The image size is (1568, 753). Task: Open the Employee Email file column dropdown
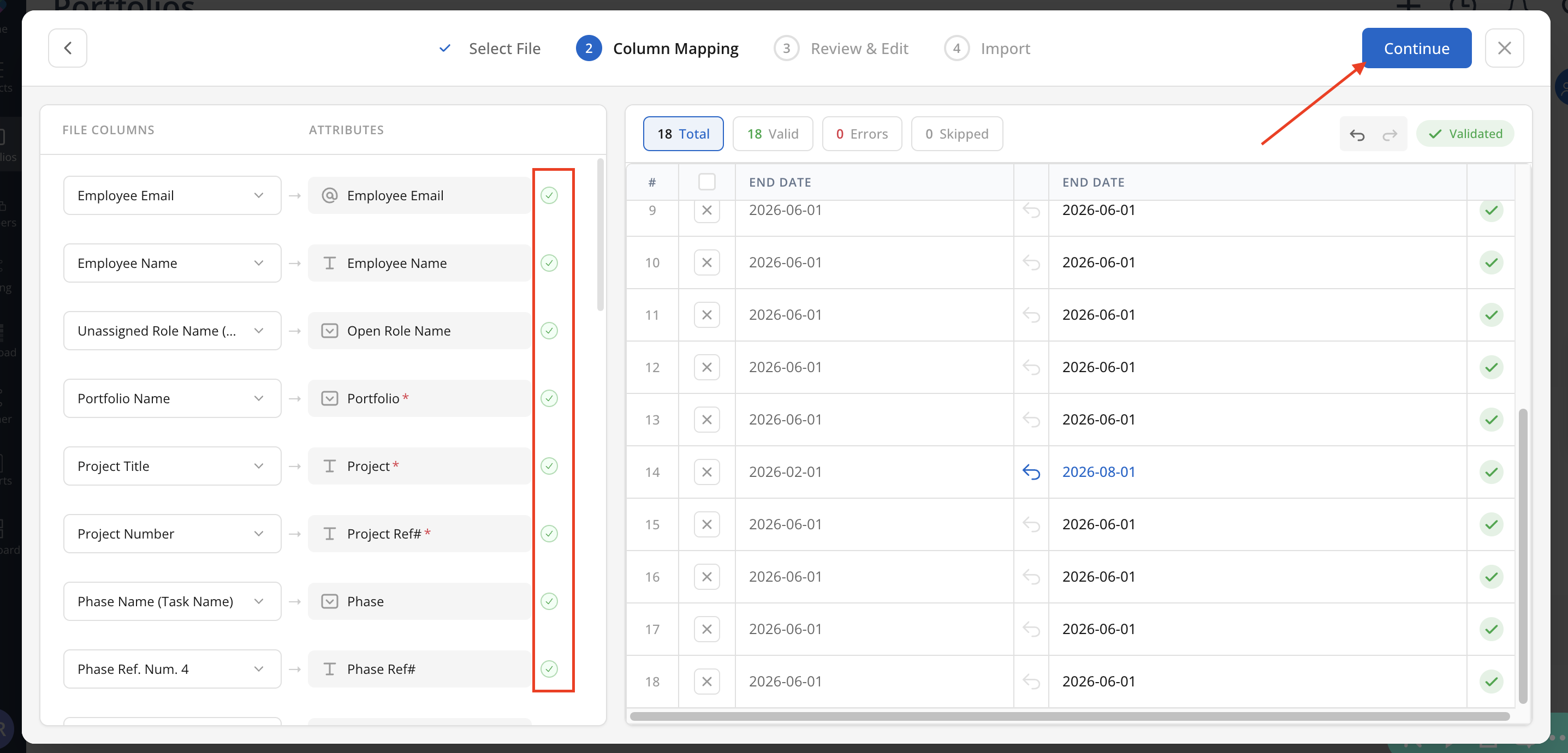pos(173,195)
